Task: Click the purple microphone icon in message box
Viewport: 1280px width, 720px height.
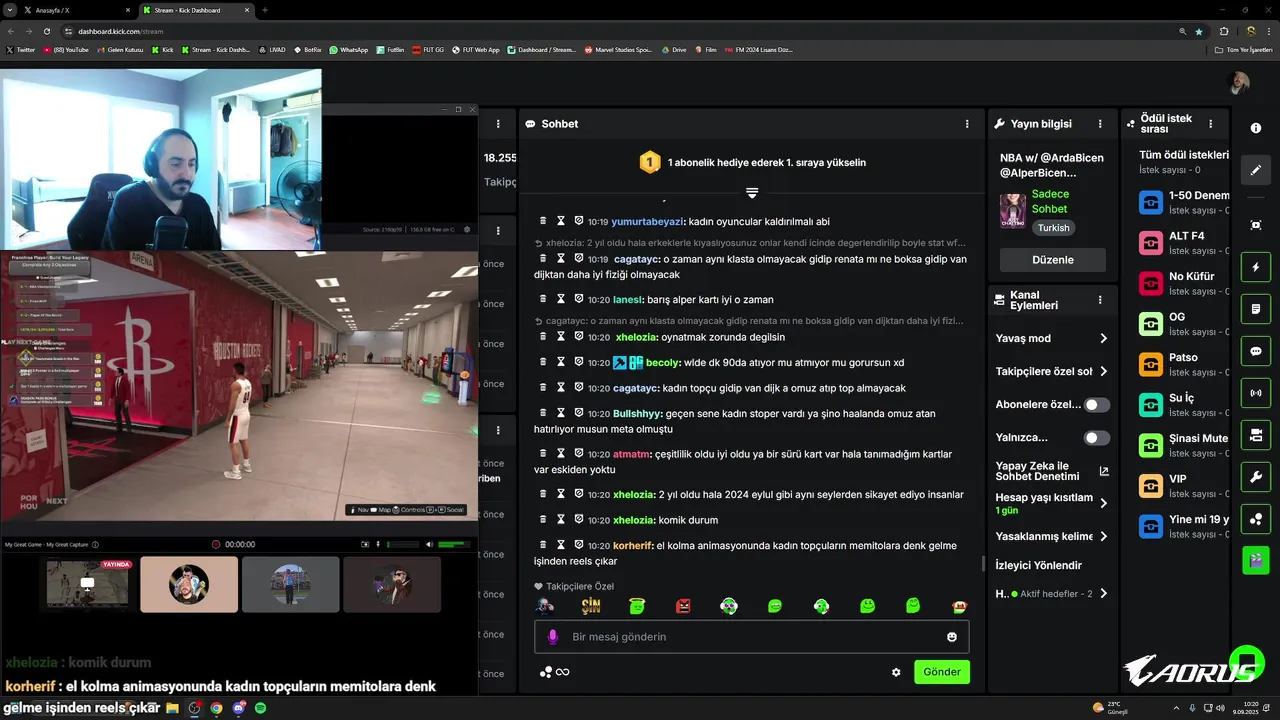Action: click(x=553, y=637)
